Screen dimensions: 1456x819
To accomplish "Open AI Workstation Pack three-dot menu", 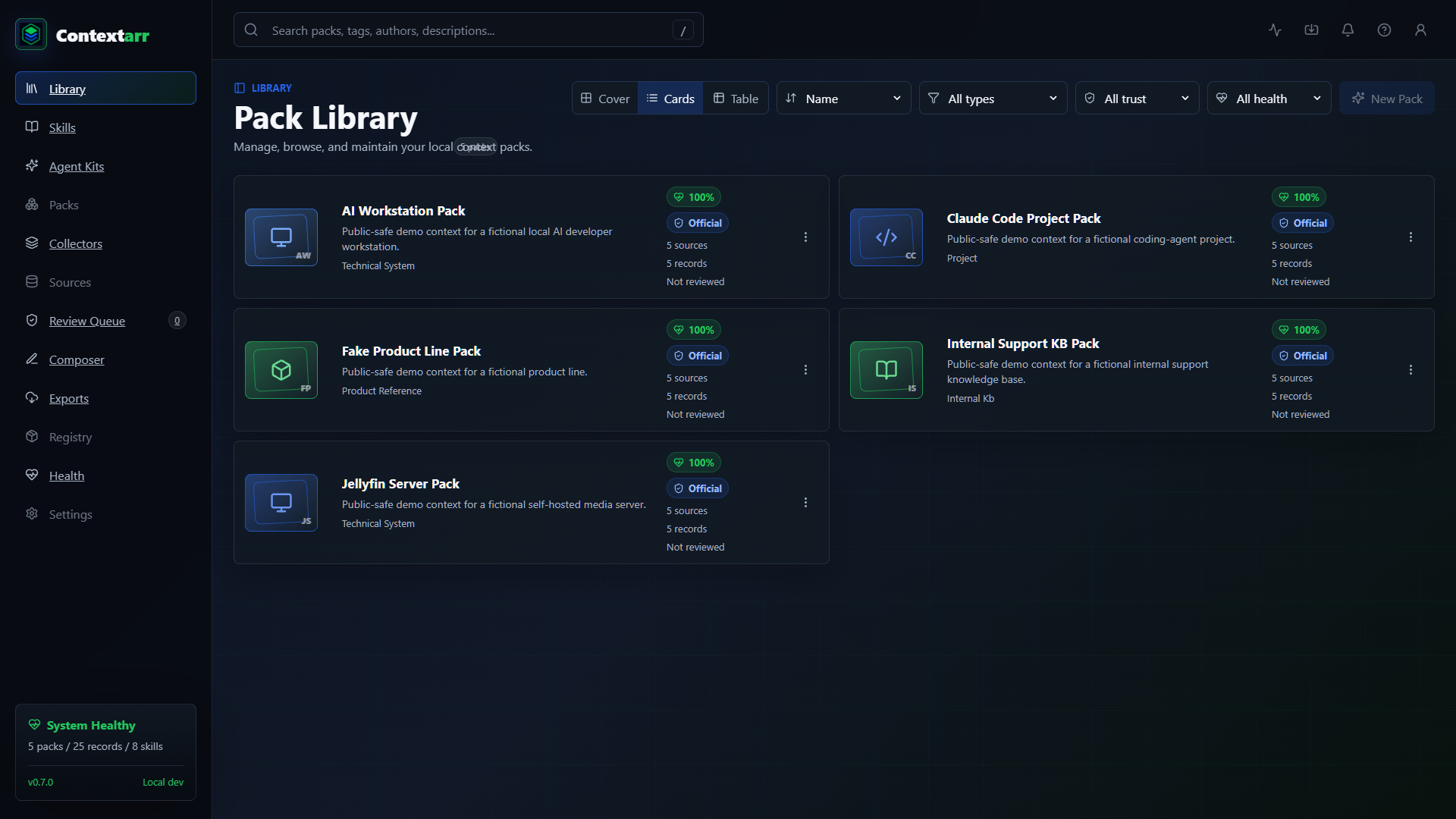I will pos(805,237).
